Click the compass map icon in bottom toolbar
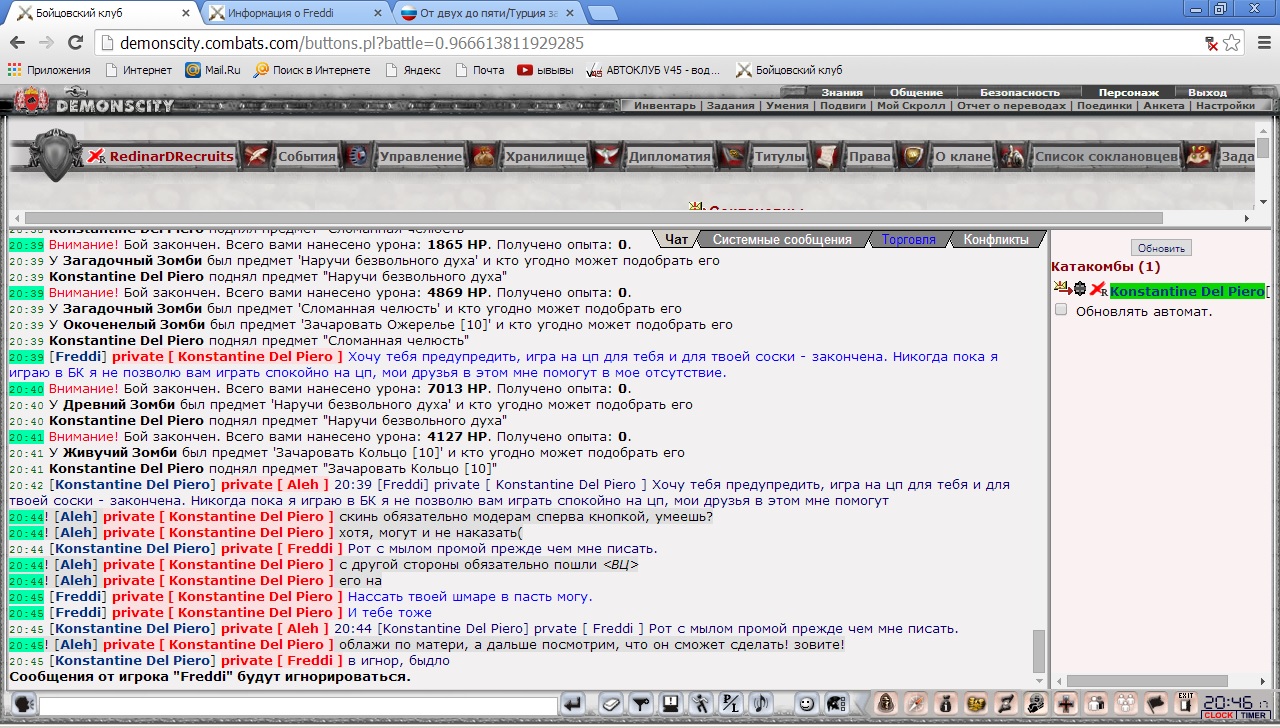The width and height of the screenshot is (1280, 728). pos(916,703)
